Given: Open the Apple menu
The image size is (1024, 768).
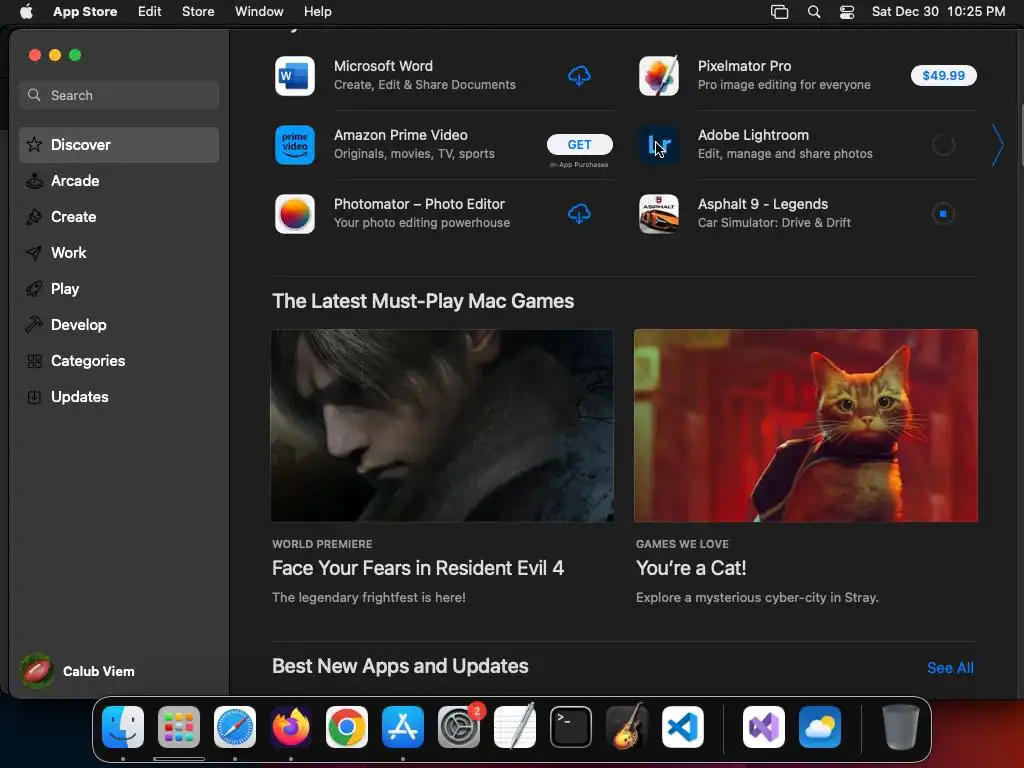Looking at the screenshot, I should click(26, 12).
